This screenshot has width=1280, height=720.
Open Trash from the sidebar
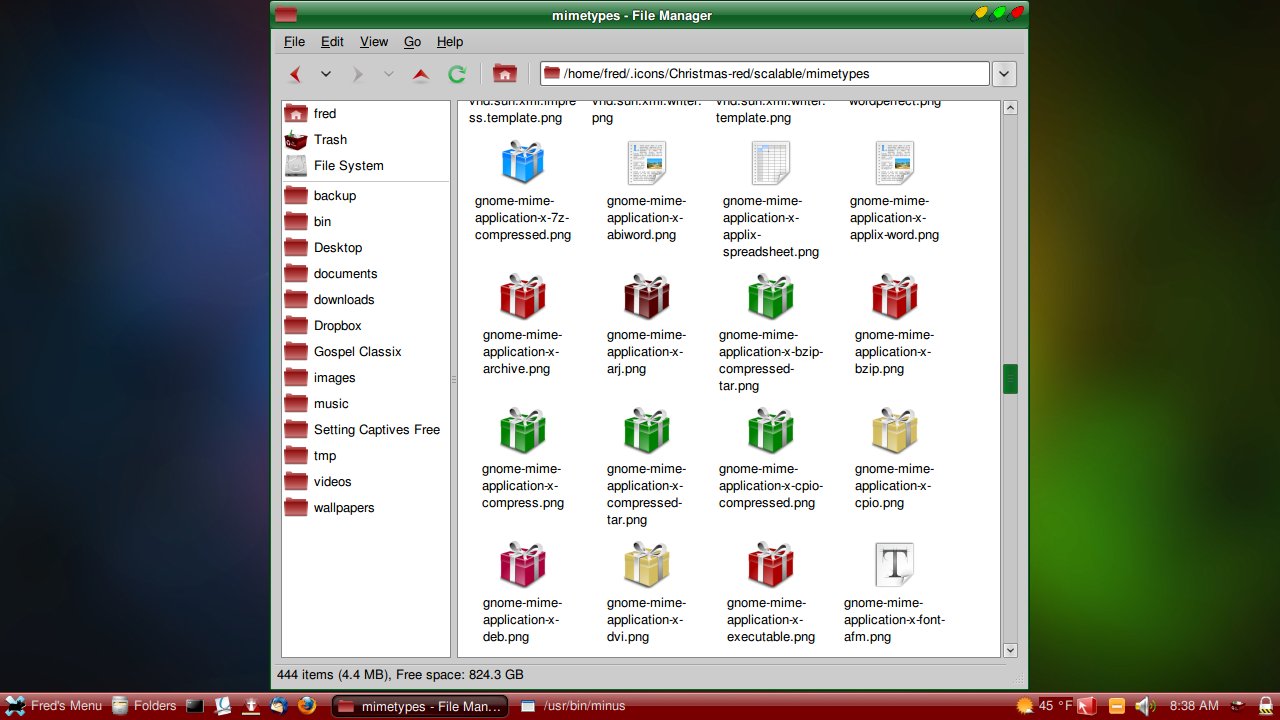click(x=366, y=140)
